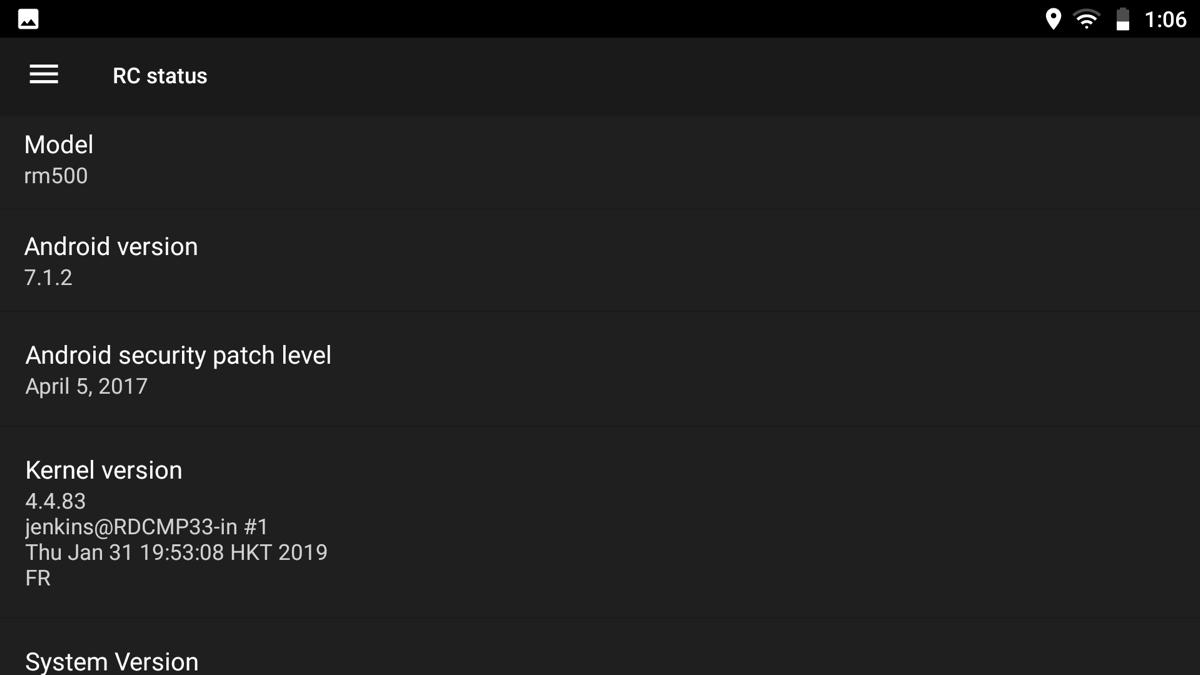
Task: Select the Android version entry label
Action: 111,247
